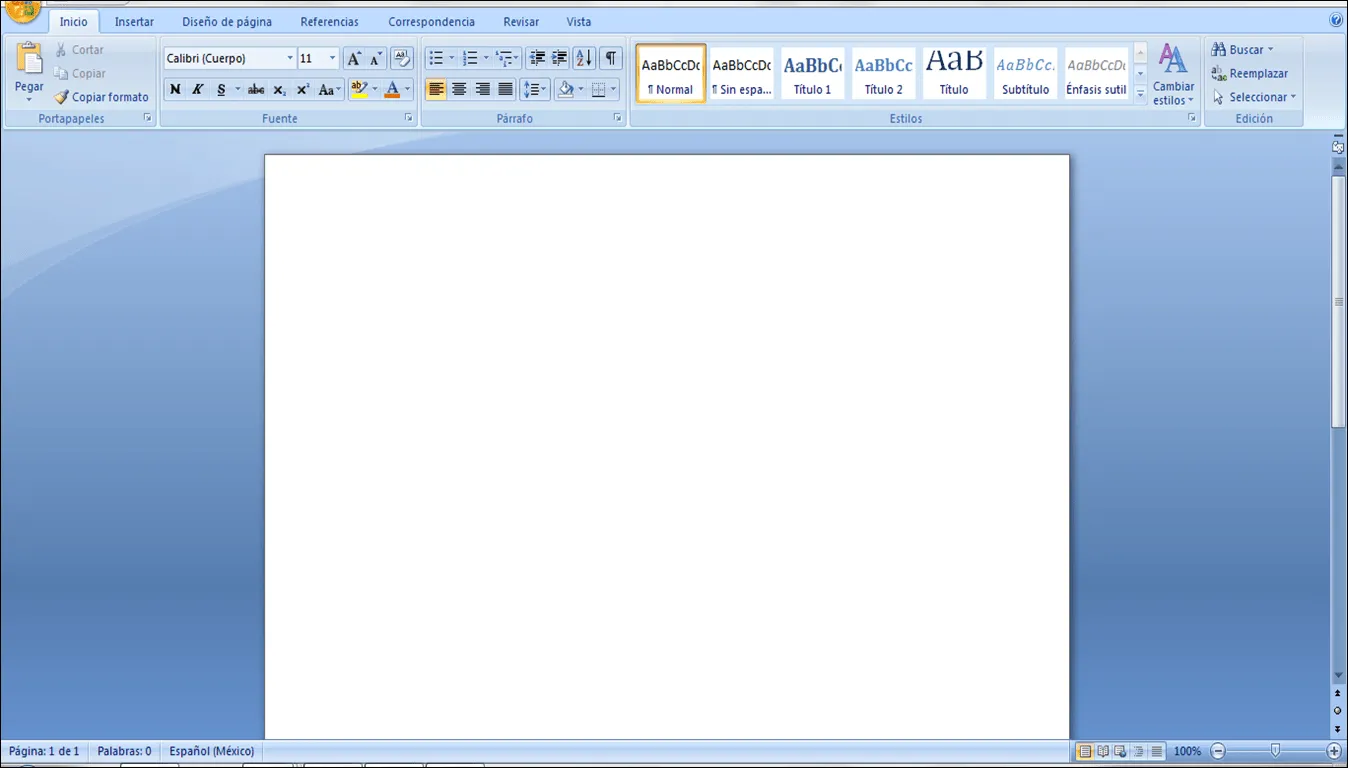Apply subscript formatting
The width and height of the screenshot is (1348, 768).
pos(280,90)
